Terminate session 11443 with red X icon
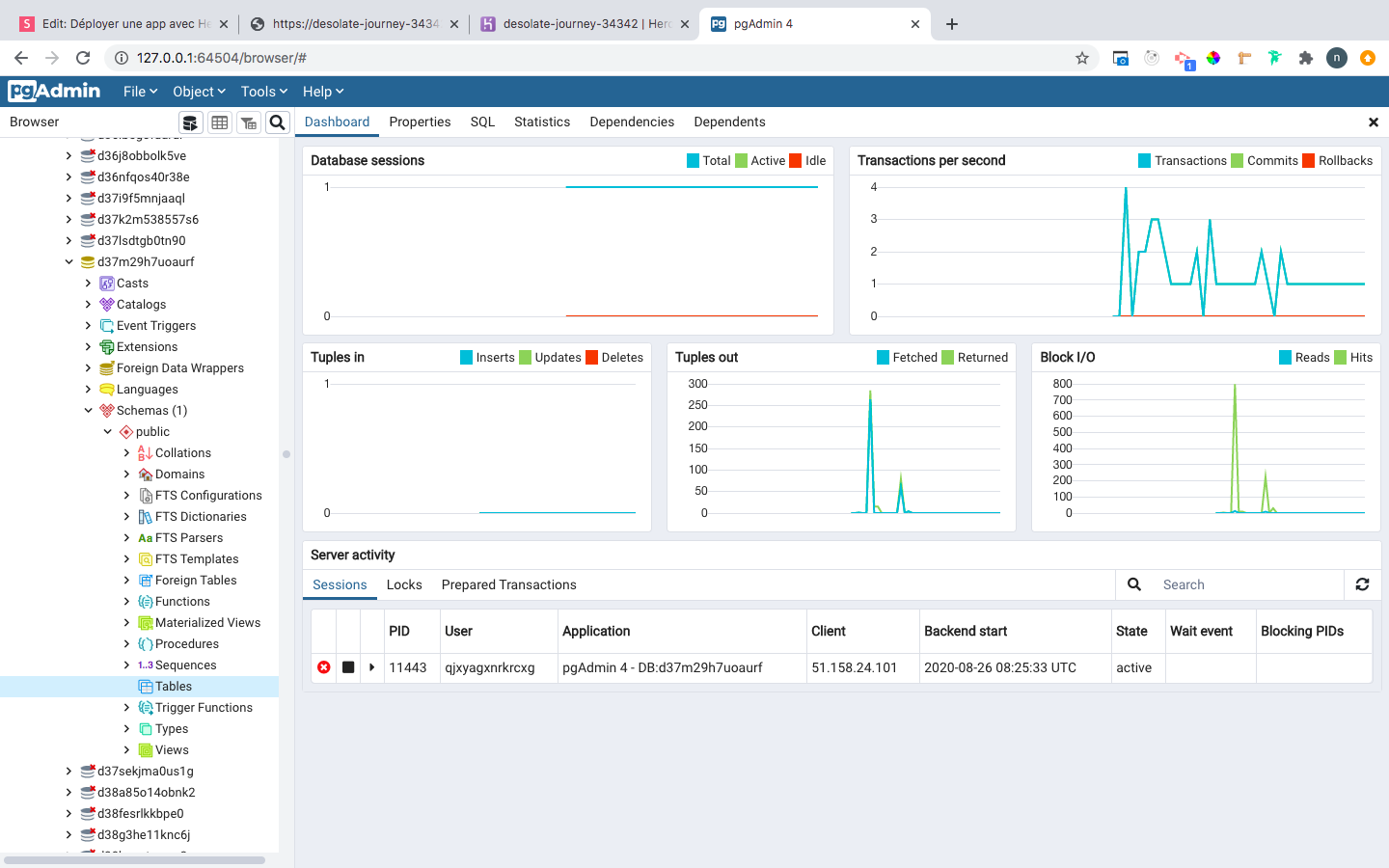The height and width of the screenshot is (868, 1389). [x=324, y=667]
